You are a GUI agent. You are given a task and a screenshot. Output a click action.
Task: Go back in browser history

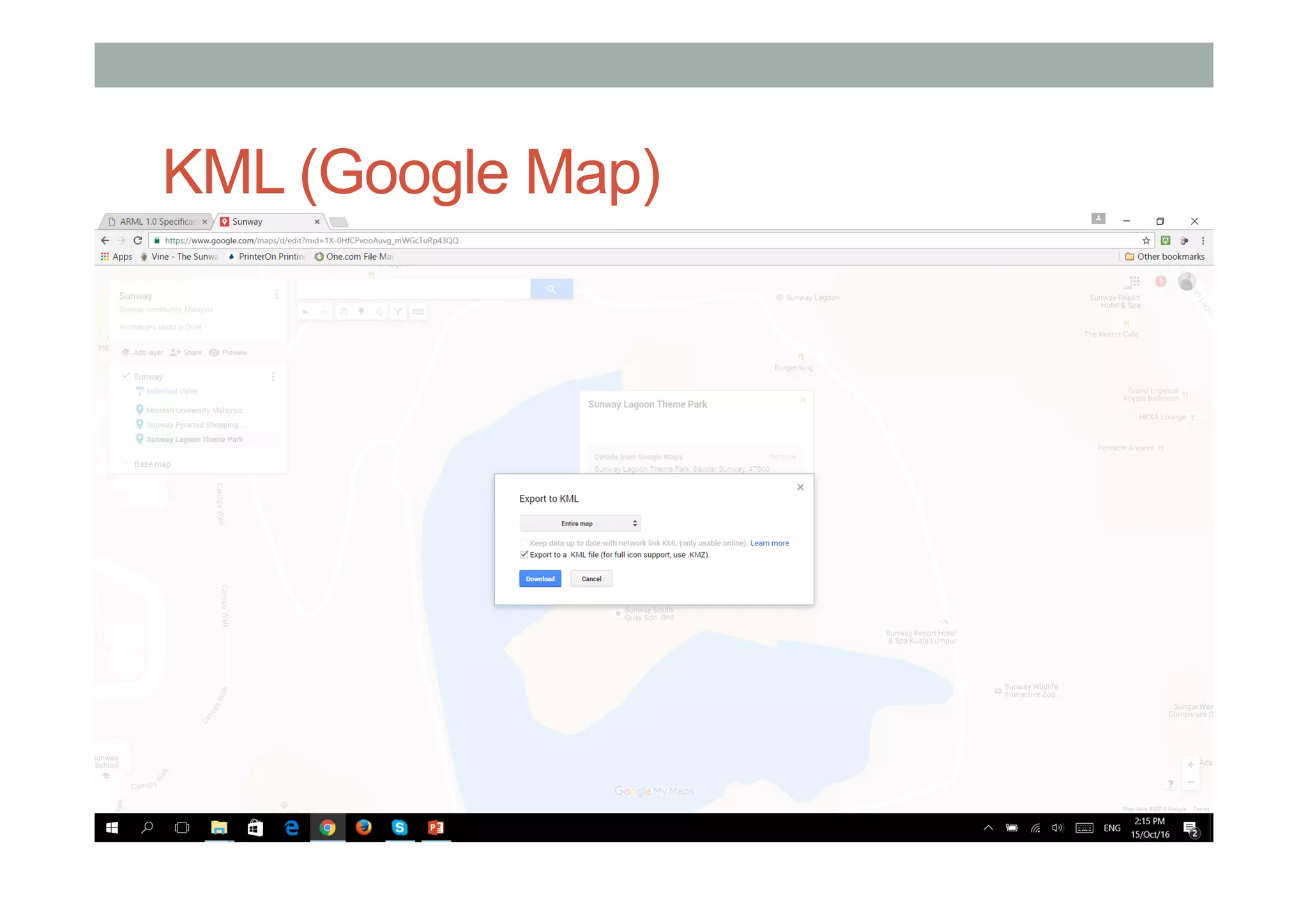[105, 241]
